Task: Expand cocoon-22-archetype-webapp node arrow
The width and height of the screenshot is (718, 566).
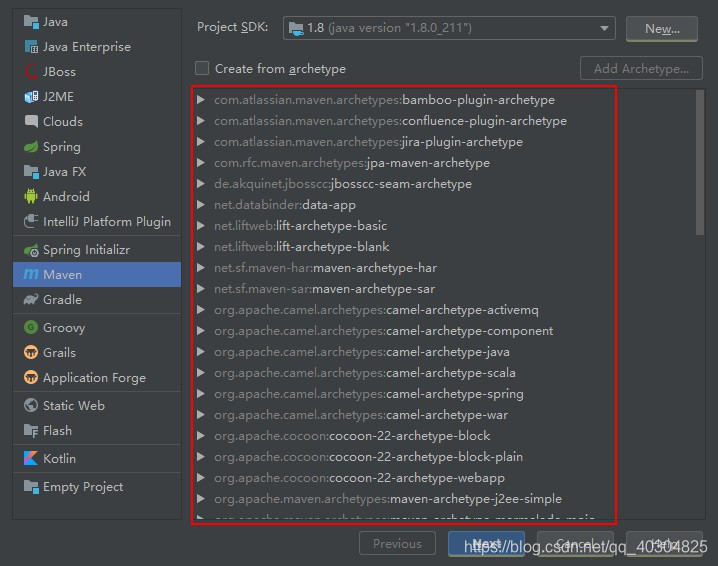Action: pos(201,478)
